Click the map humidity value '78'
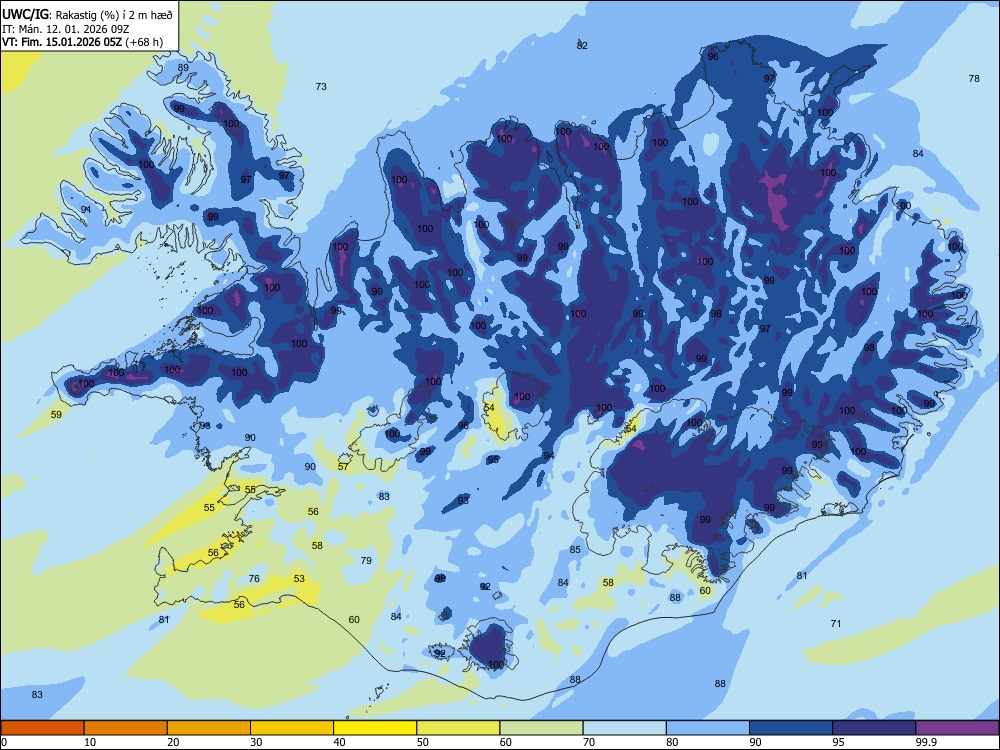The width and height of the screenshot is (1000, 750). click(x=974, y=78)
